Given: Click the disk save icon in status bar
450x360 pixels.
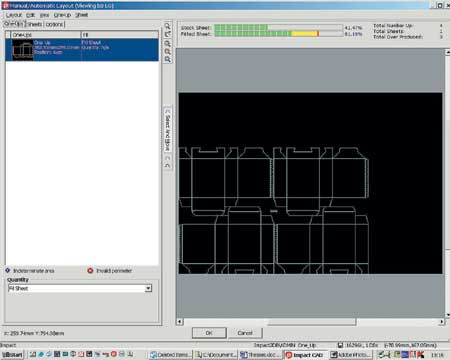Looking at the screenshot, I should coord(340,345).
